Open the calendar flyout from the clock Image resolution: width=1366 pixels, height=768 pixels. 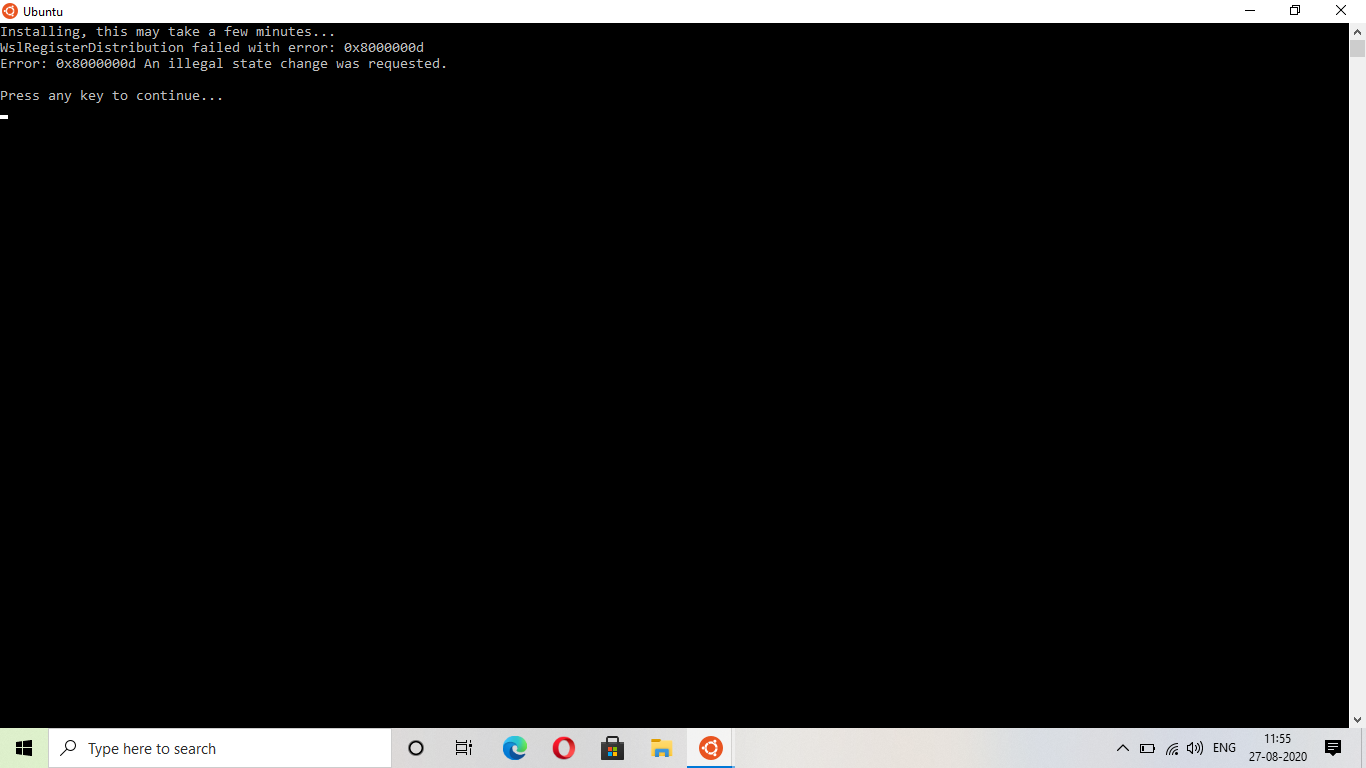(1277, 747)
